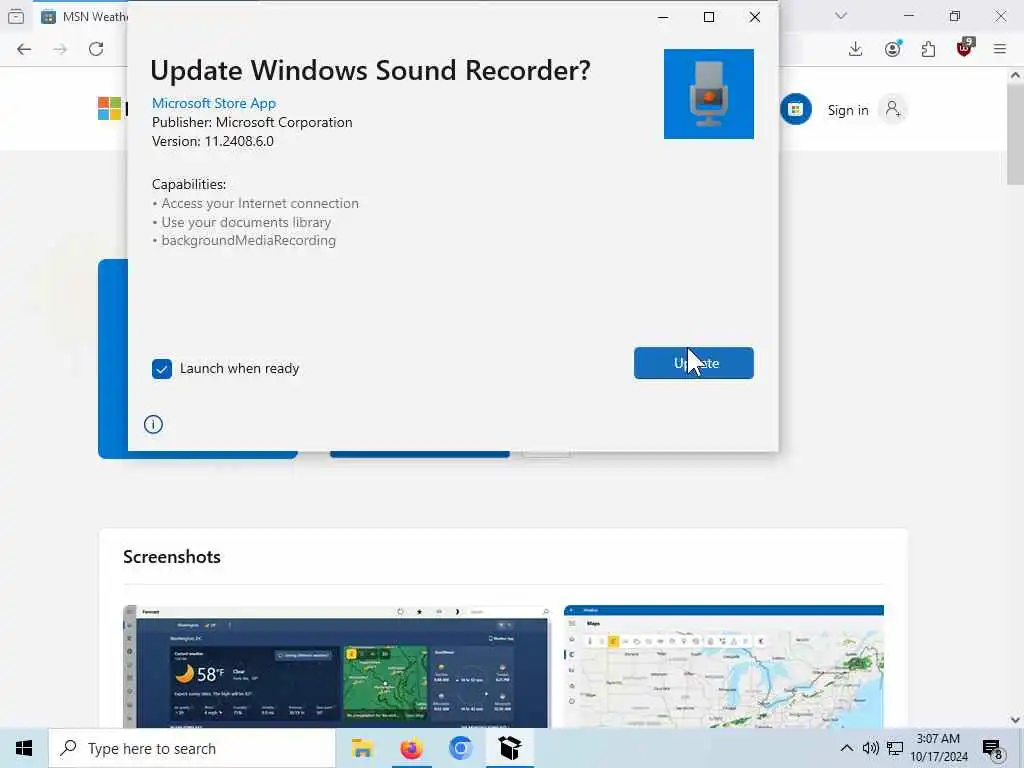This screenshot has width=1024, height=768.
Task: Open File Explorer from the taskbar
Action: pyautogui.click(x=362, y=748)
